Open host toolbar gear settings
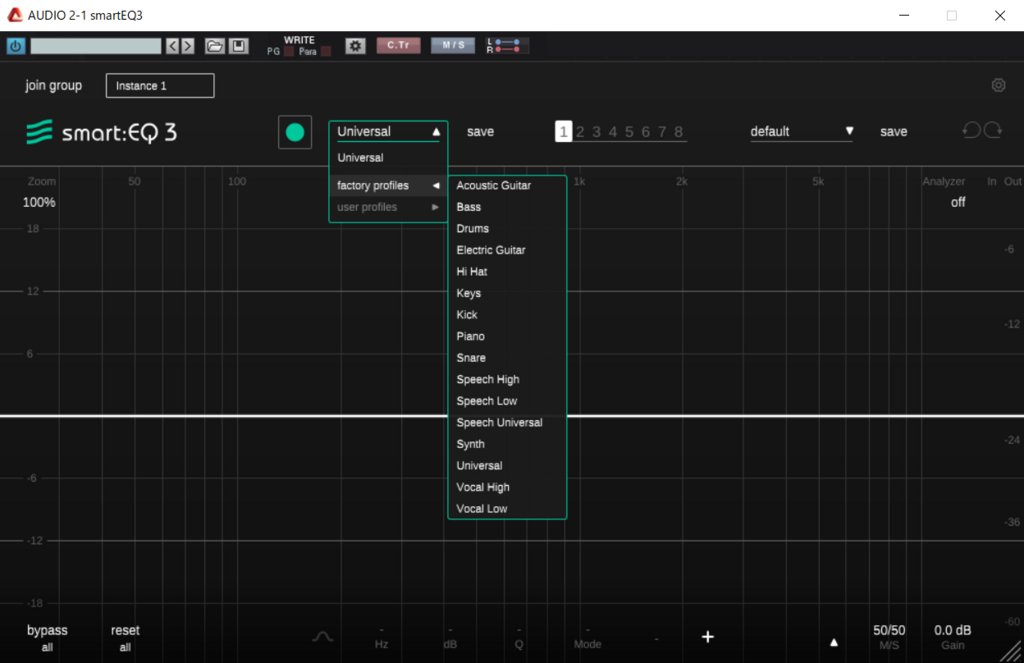This screenshot has height=663, width=1024. [x=355, y=46]
